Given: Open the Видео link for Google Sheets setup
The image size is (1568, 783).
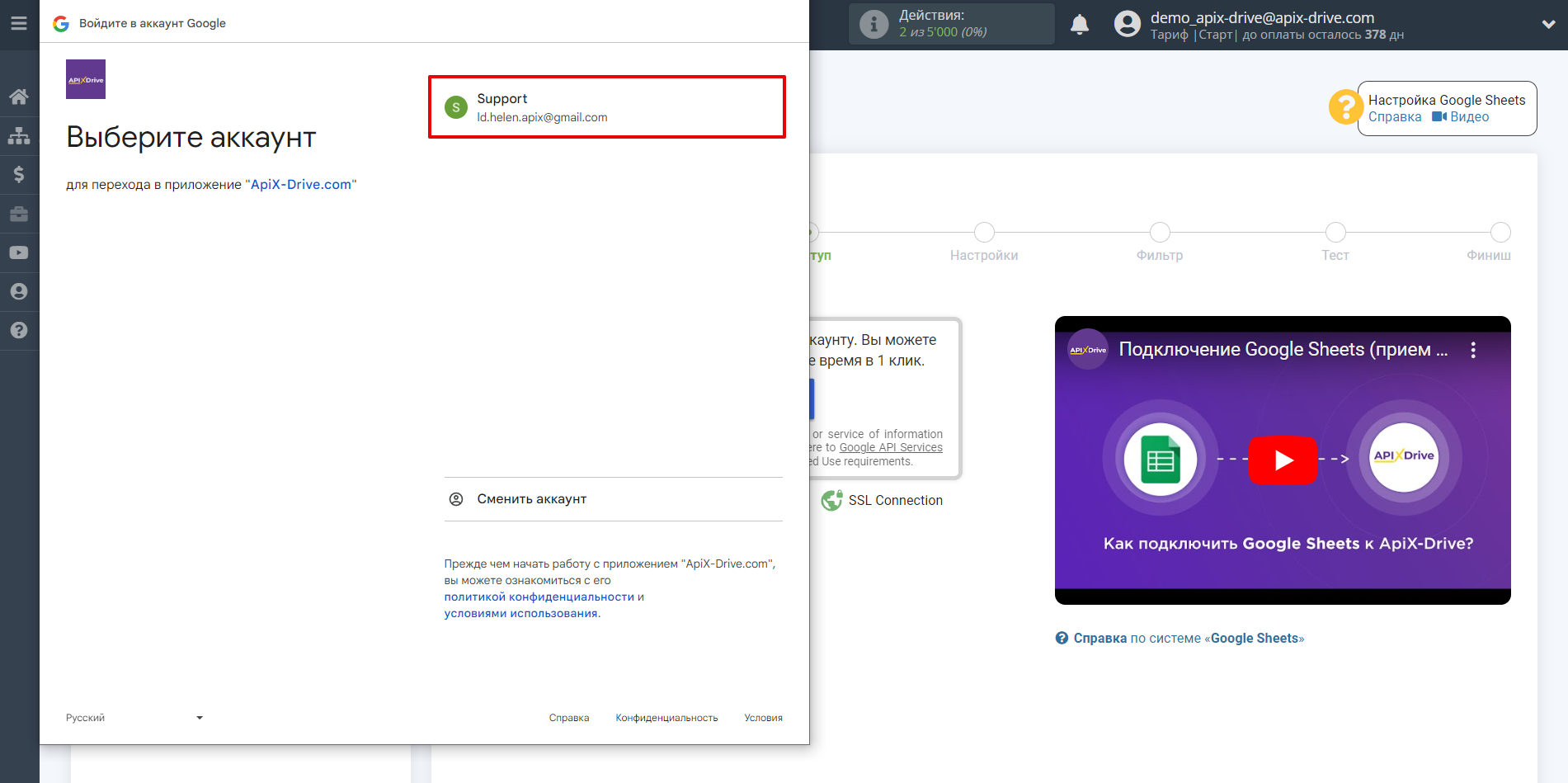Looking at the screenshot, I should click(x=1461, y=117).
